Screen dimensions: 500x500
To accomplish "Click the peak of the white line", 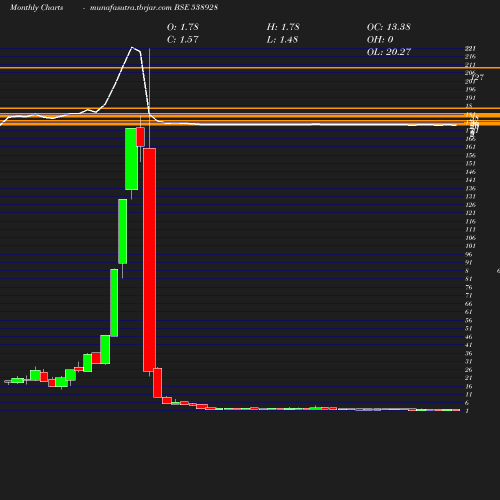I will pos(132,47).
